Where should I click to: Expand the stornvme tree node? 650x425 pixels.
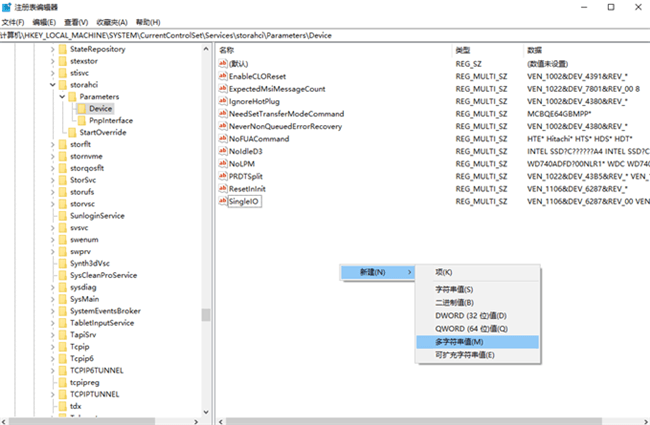click(x=53, y=156)
